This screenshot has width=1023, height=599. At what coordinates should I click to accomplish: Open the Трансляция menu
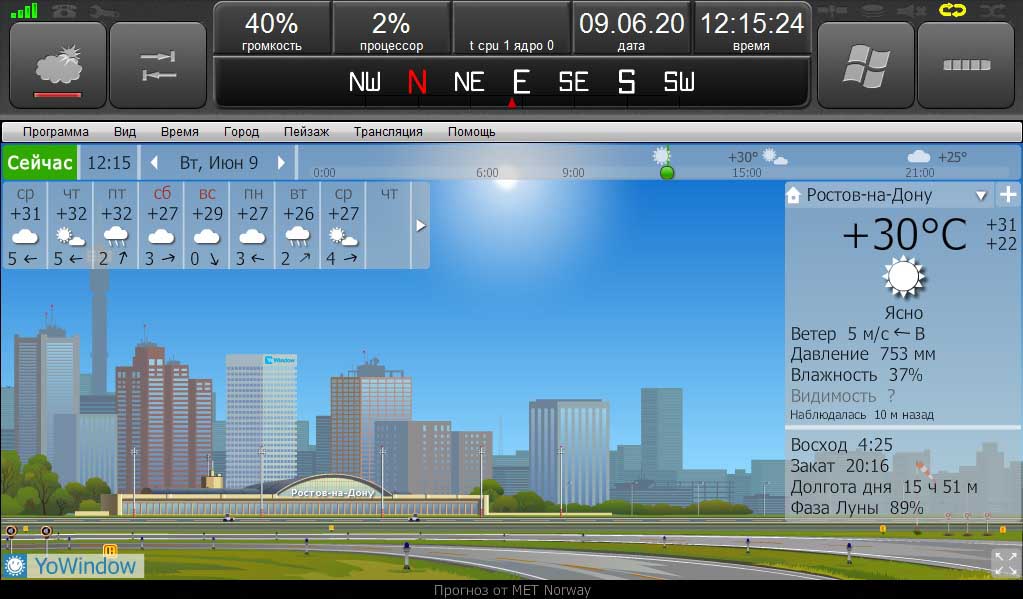388,131
